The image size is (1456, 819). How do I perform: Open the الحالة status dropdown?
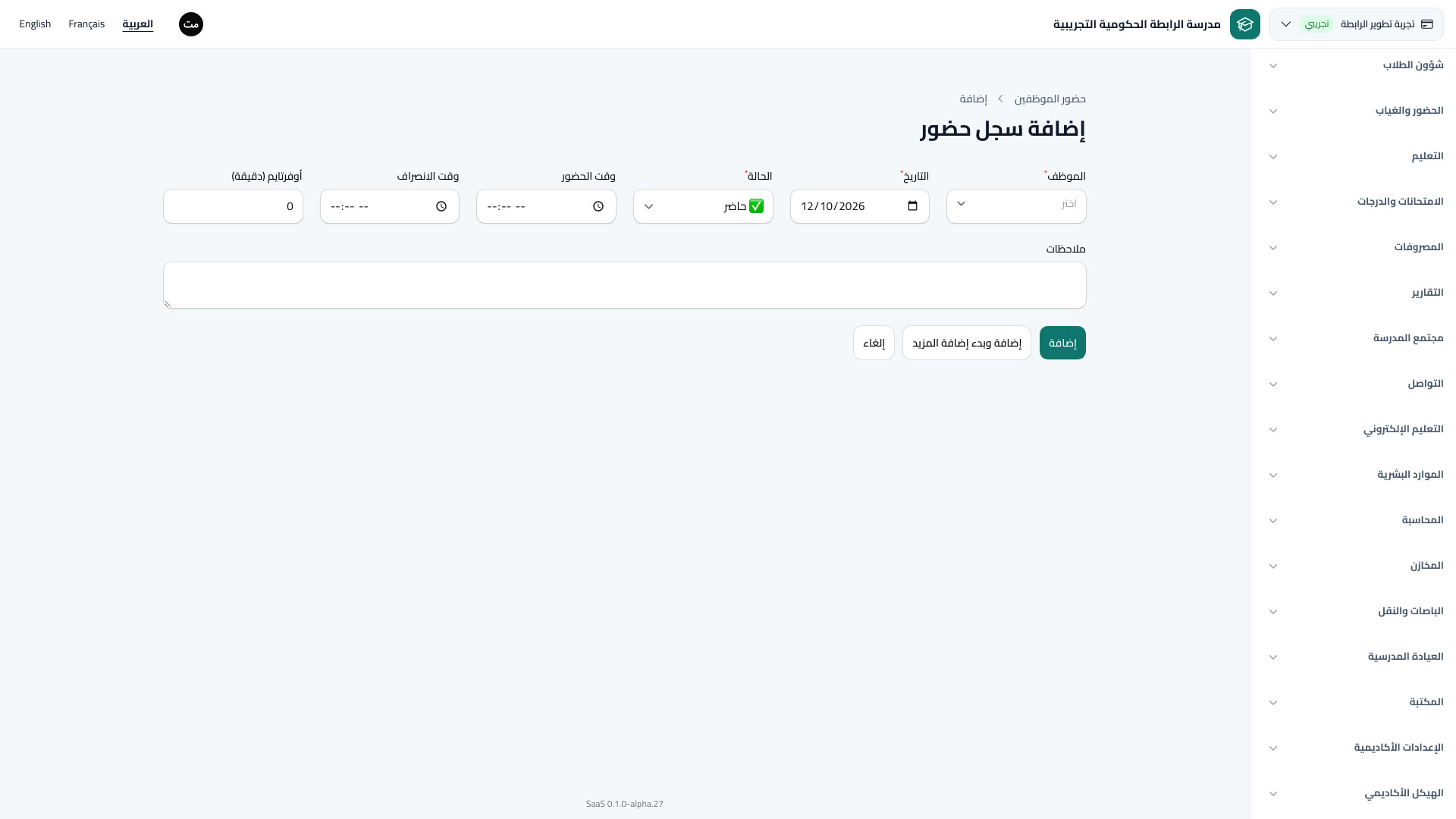(x=703, y=206)
